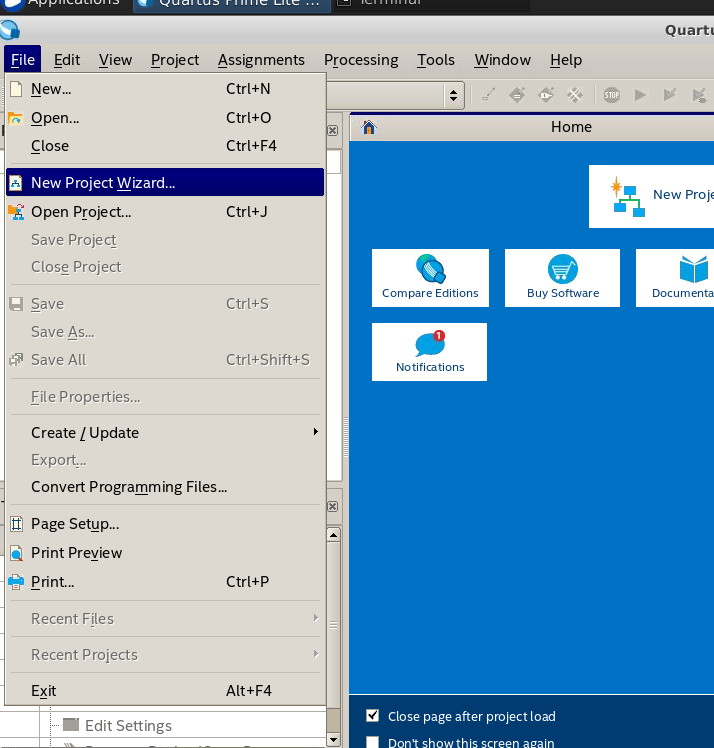Open the Window menu
The width and height of the screenshot is (714, 748).
pos(502,60)
